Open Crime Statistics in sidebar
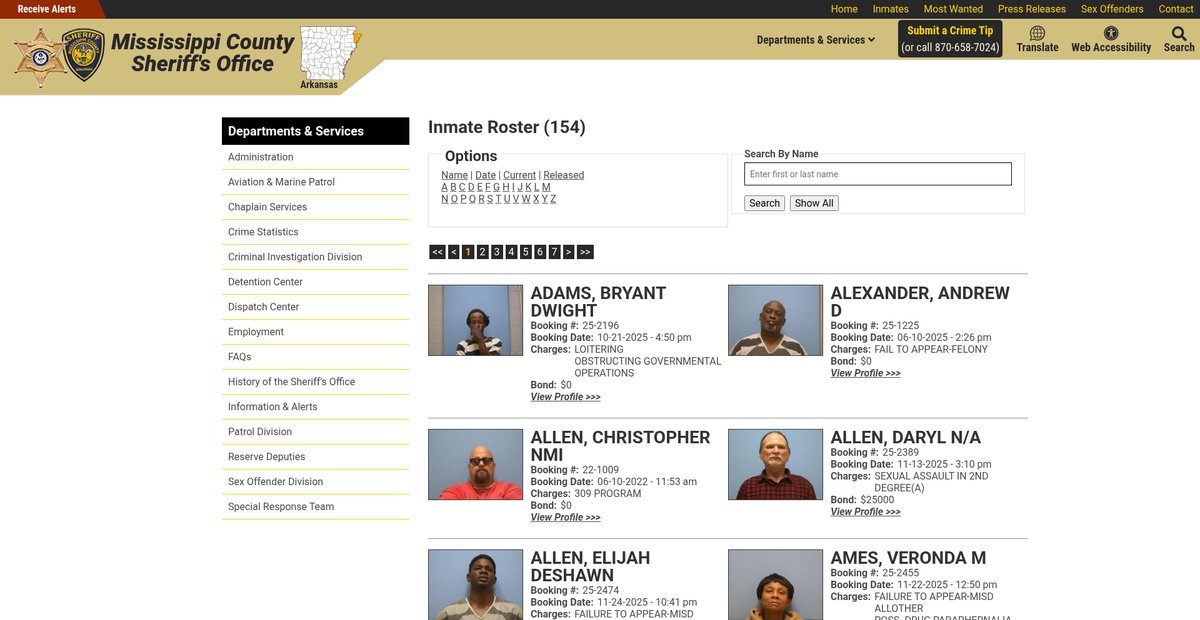Viewport: 1200px width, 620px height. click(x=315, y=232)
